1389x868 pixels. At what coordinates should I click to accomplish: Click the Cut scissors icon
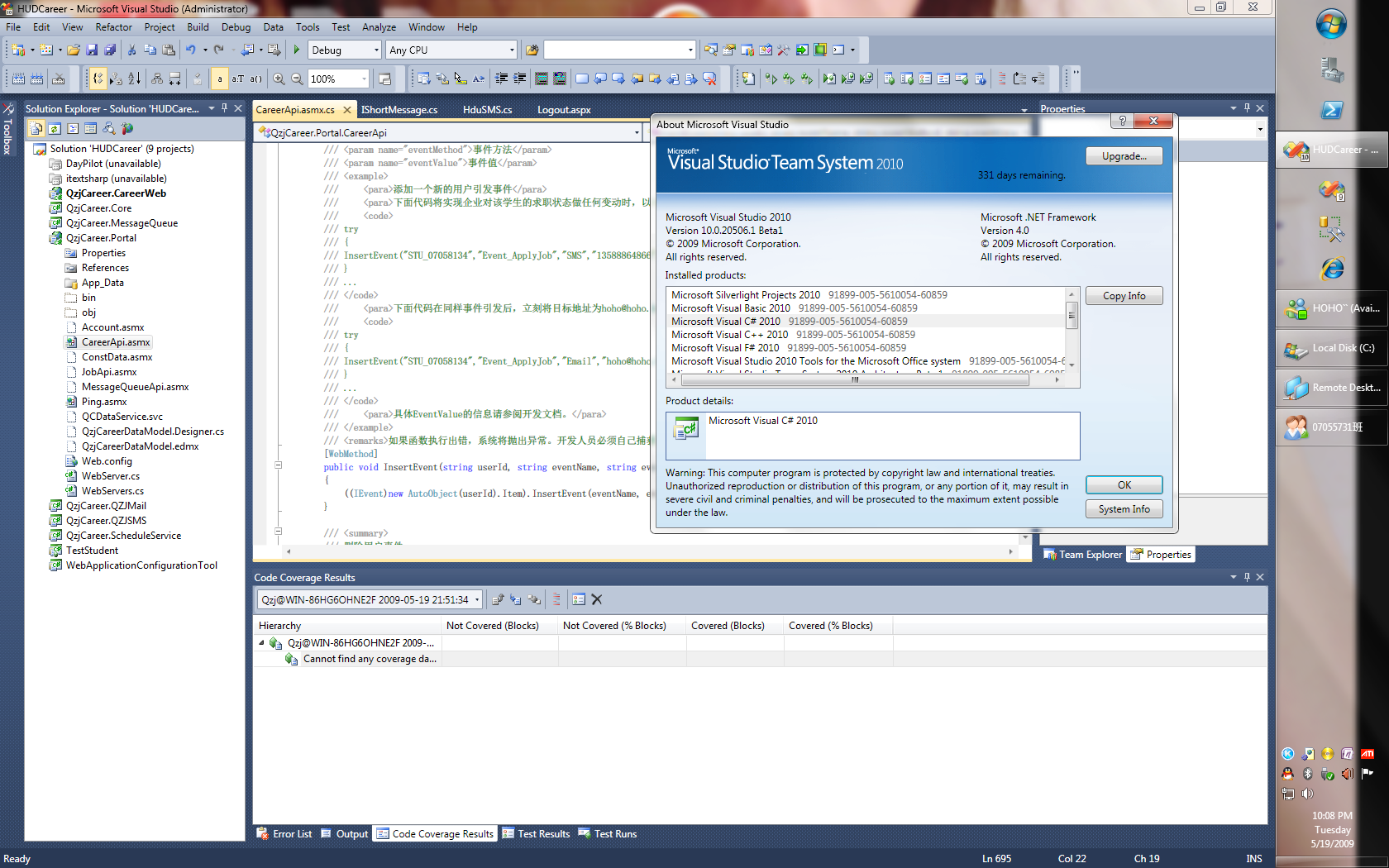[x=131, y=50]
